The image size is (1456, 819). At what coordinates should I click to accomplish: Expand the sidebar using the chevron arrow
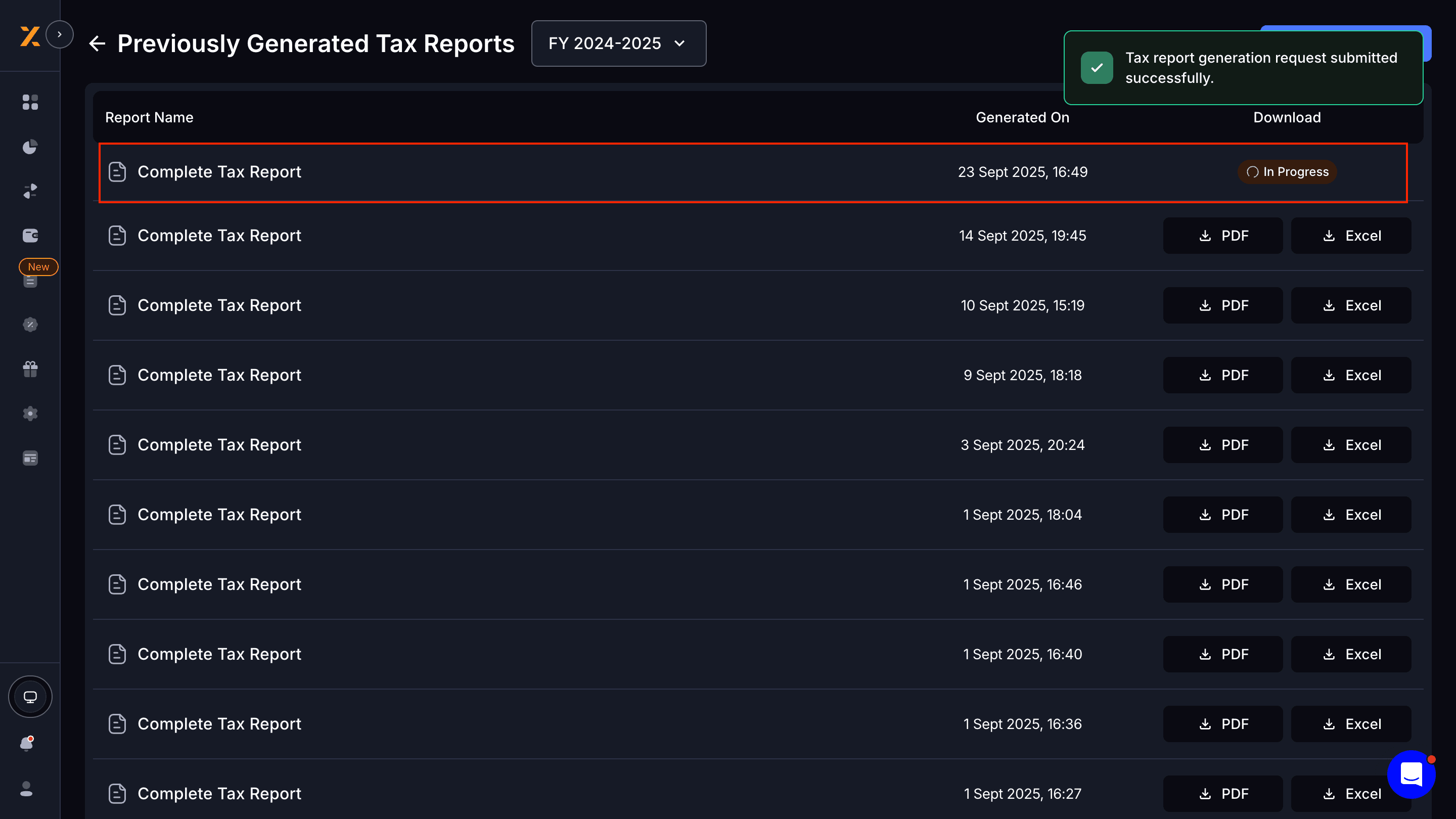(60, 34)
